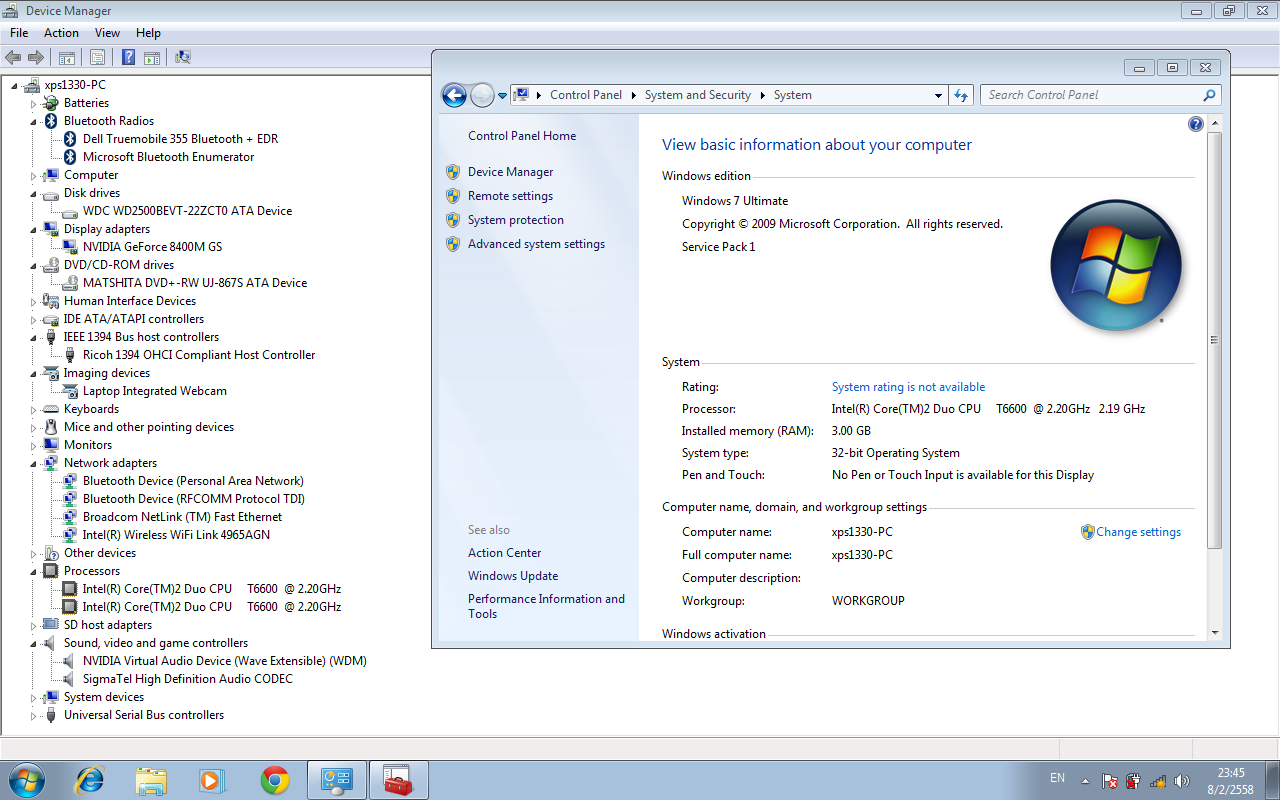
Task: Toggle the Show/Hide Action Pane toolbar icon
Action: click(152, 57)
